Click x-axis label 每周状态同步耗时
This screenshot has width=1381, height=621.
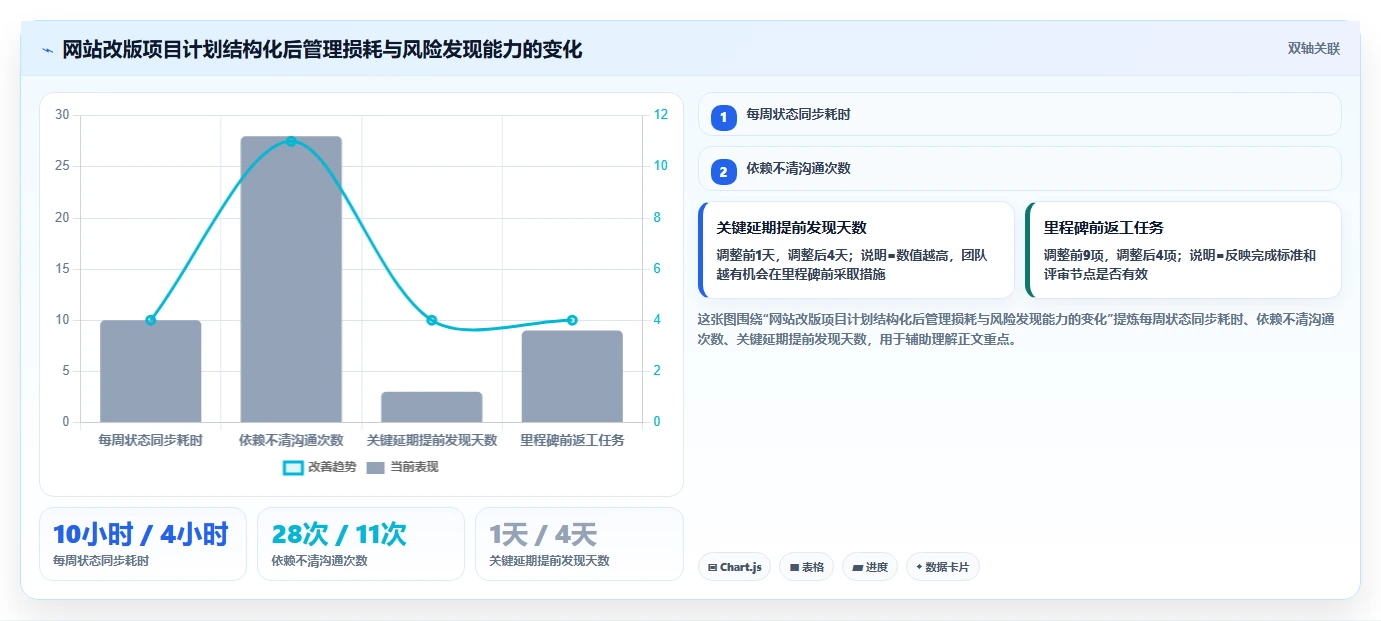click(151, 440)
